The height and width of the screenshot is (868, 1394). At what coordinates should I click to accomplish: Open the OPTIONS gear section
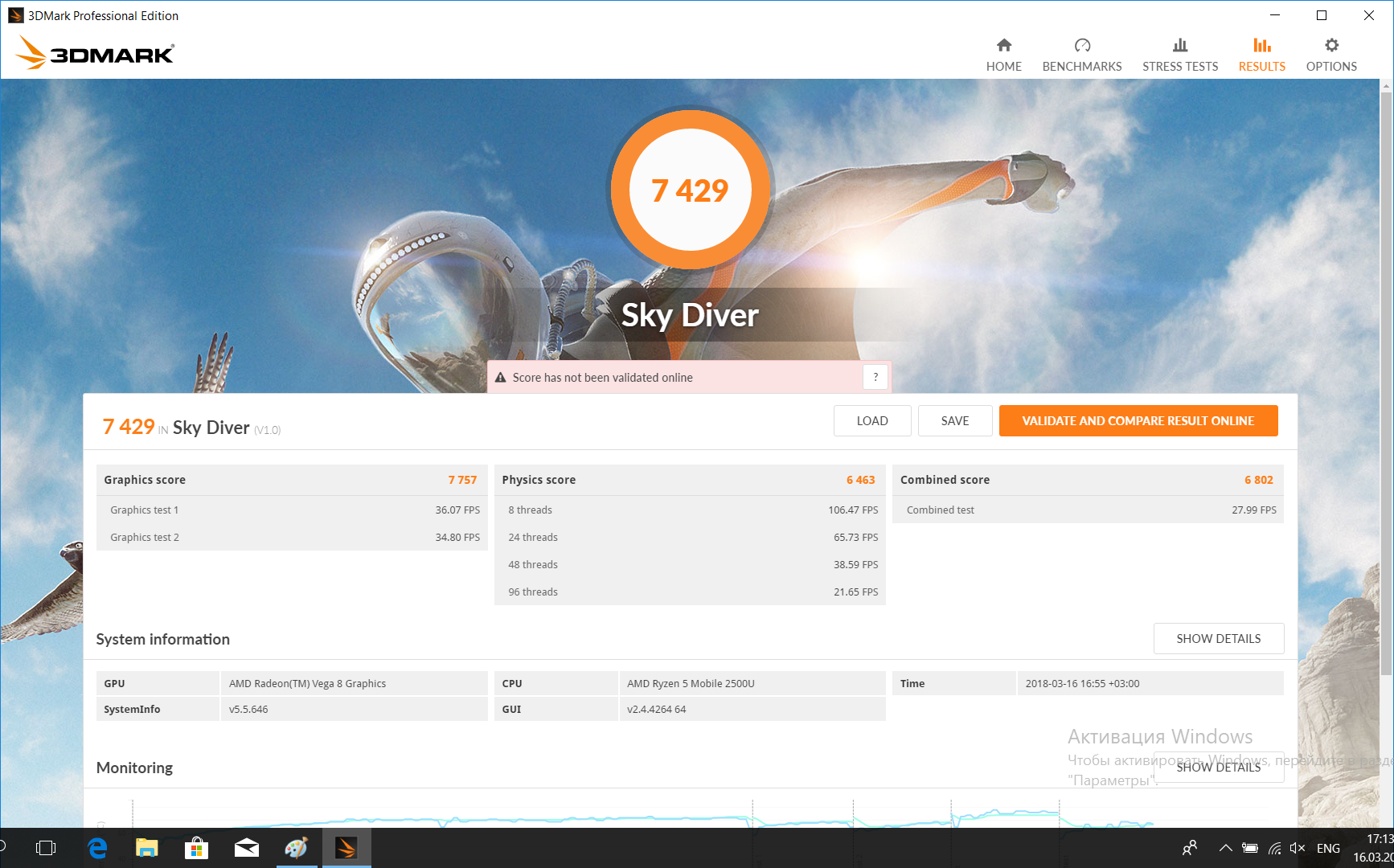pyautogui.click(x=1331, y=55)
